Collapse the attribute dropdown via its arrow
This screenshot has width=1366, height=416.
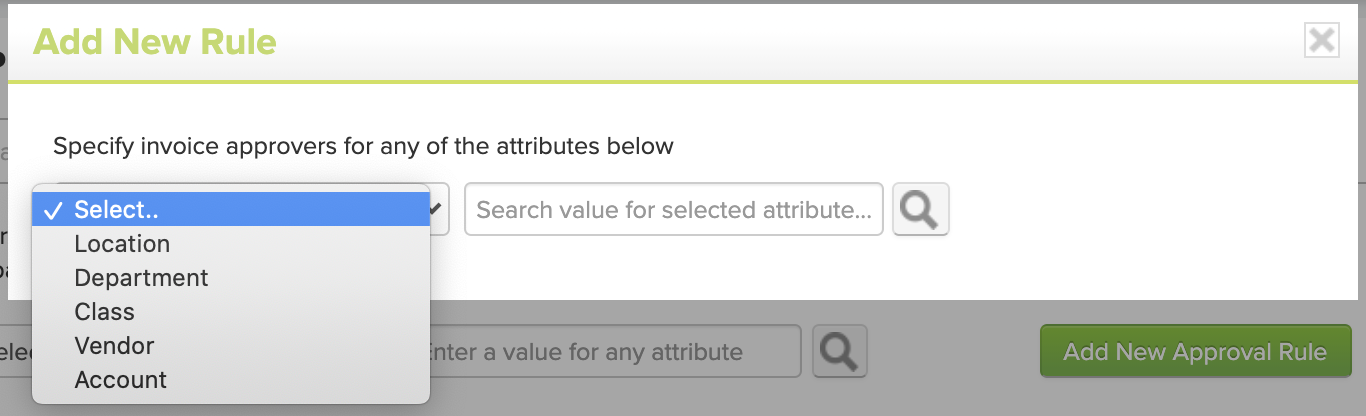(x=438, y=209)
